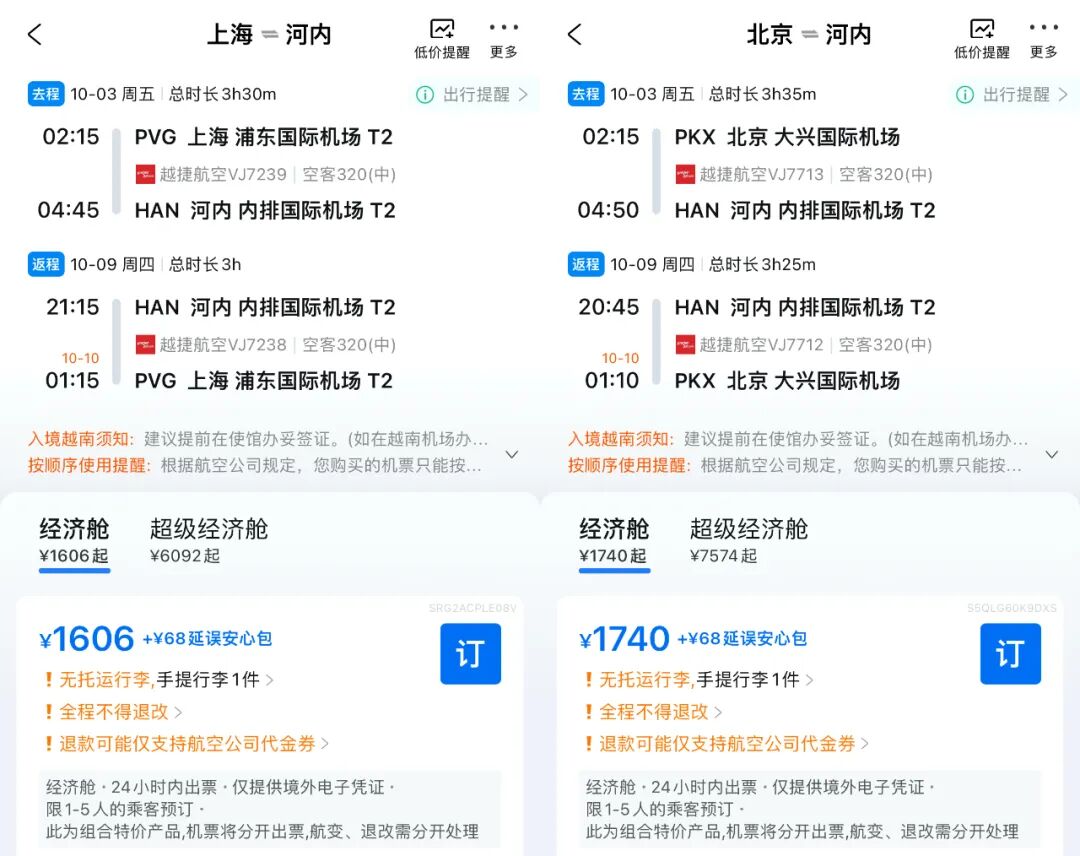Expand the Vietnam entry notices chevron on the left

click(x=512, y=454)
